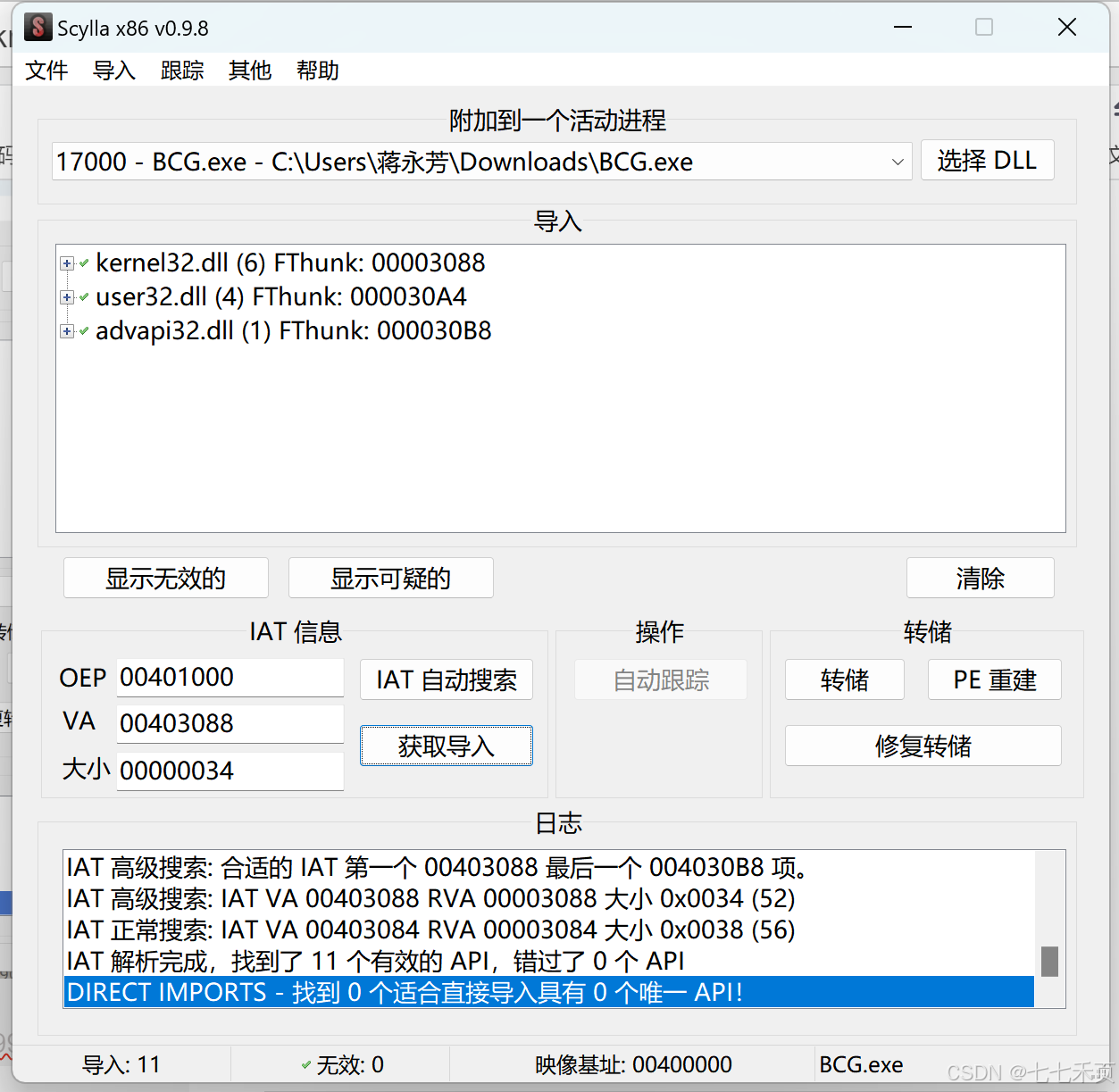
Task: Click green checkmark icon beside user32.dll
Action: click(x=84, y=297)
